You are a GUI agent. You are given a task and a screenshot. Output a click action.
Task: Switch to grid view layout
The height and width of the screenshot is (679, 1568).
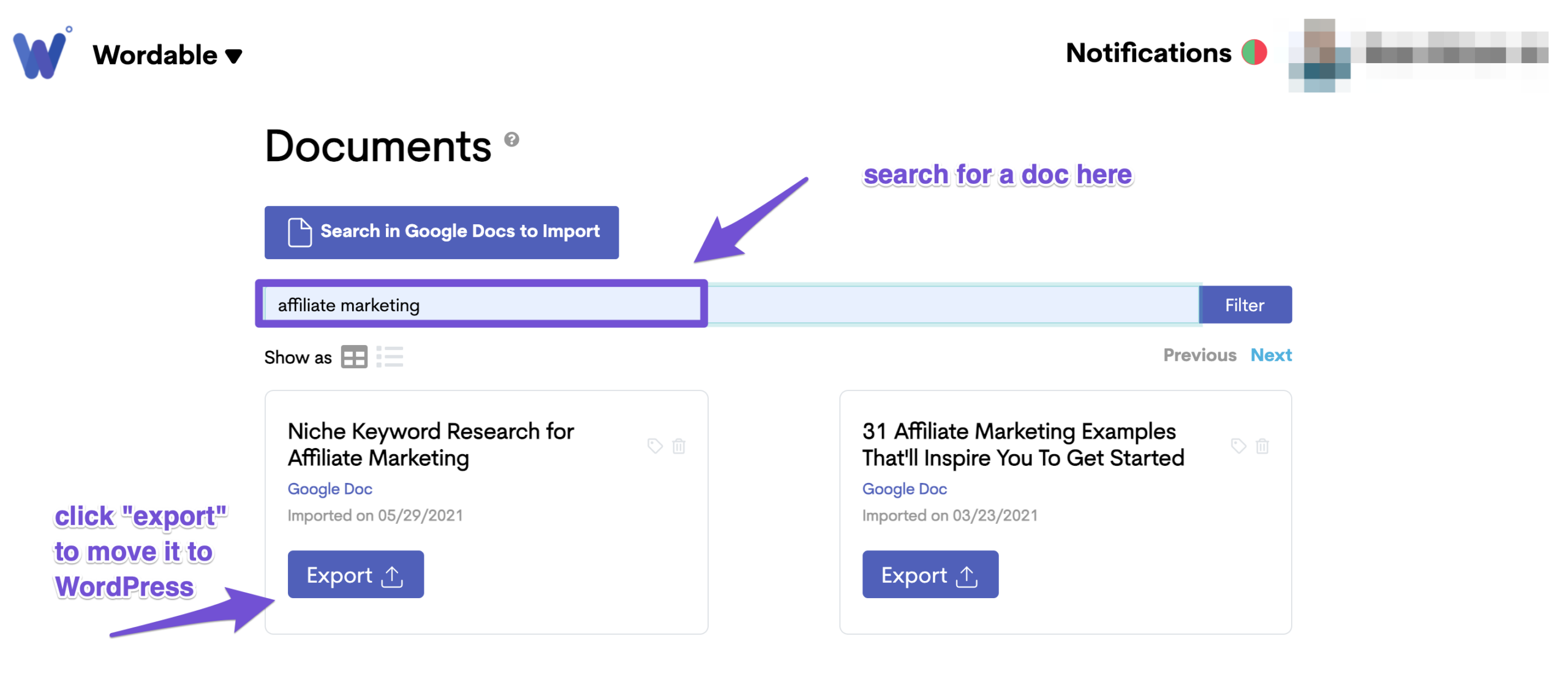[354, 357]
